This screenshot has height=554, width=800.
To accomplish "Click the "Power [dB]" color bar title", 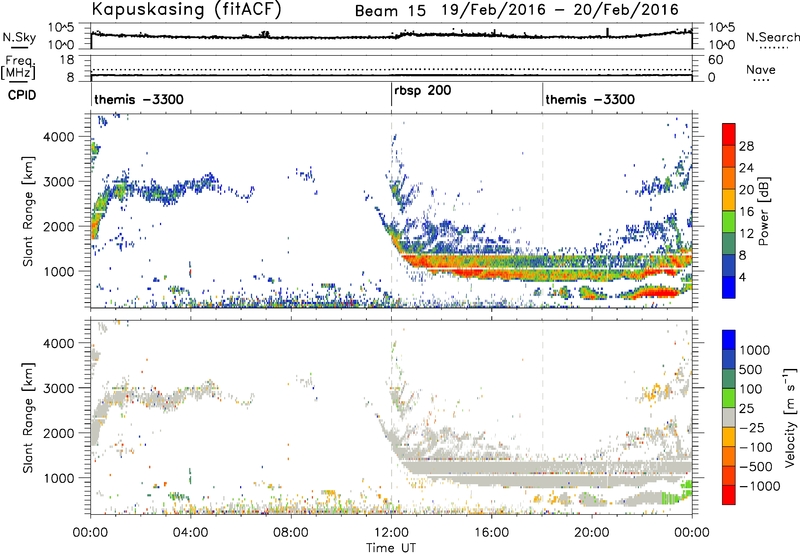I will pyautogui.click(x=763, y=211).
